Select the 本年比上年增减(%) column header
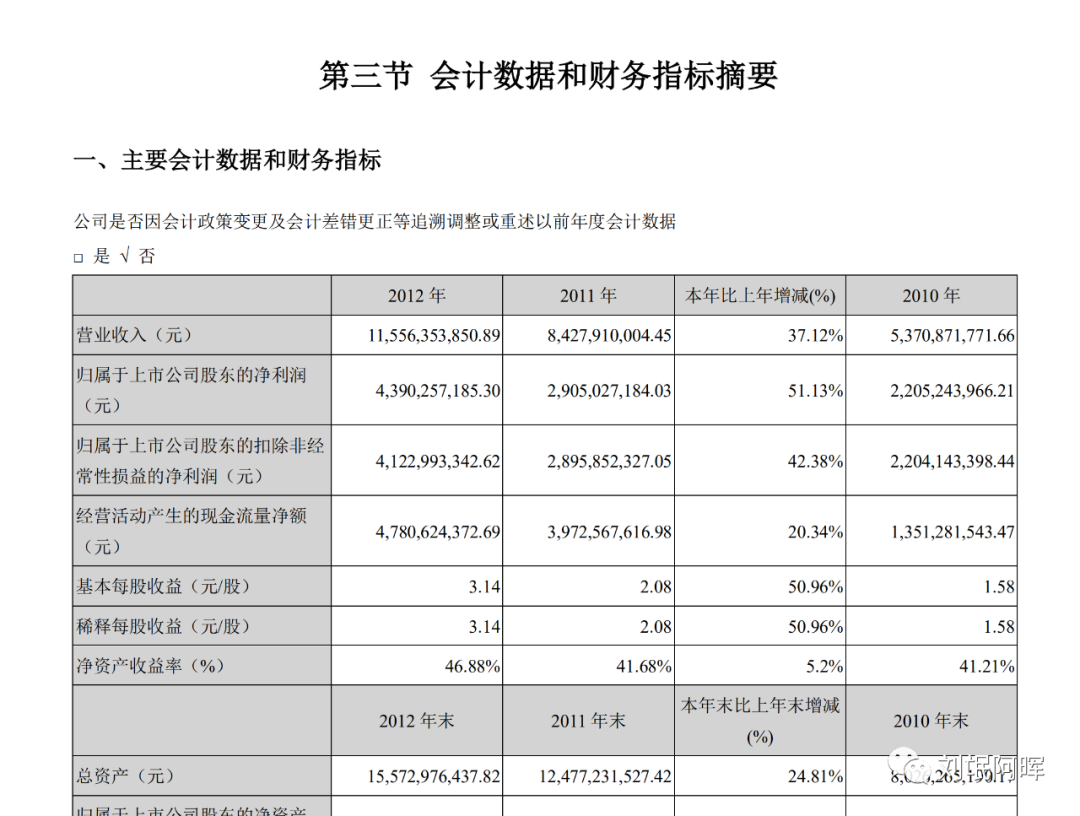Viewport: 1080px width, 816px height. click(x=760, y=295)
